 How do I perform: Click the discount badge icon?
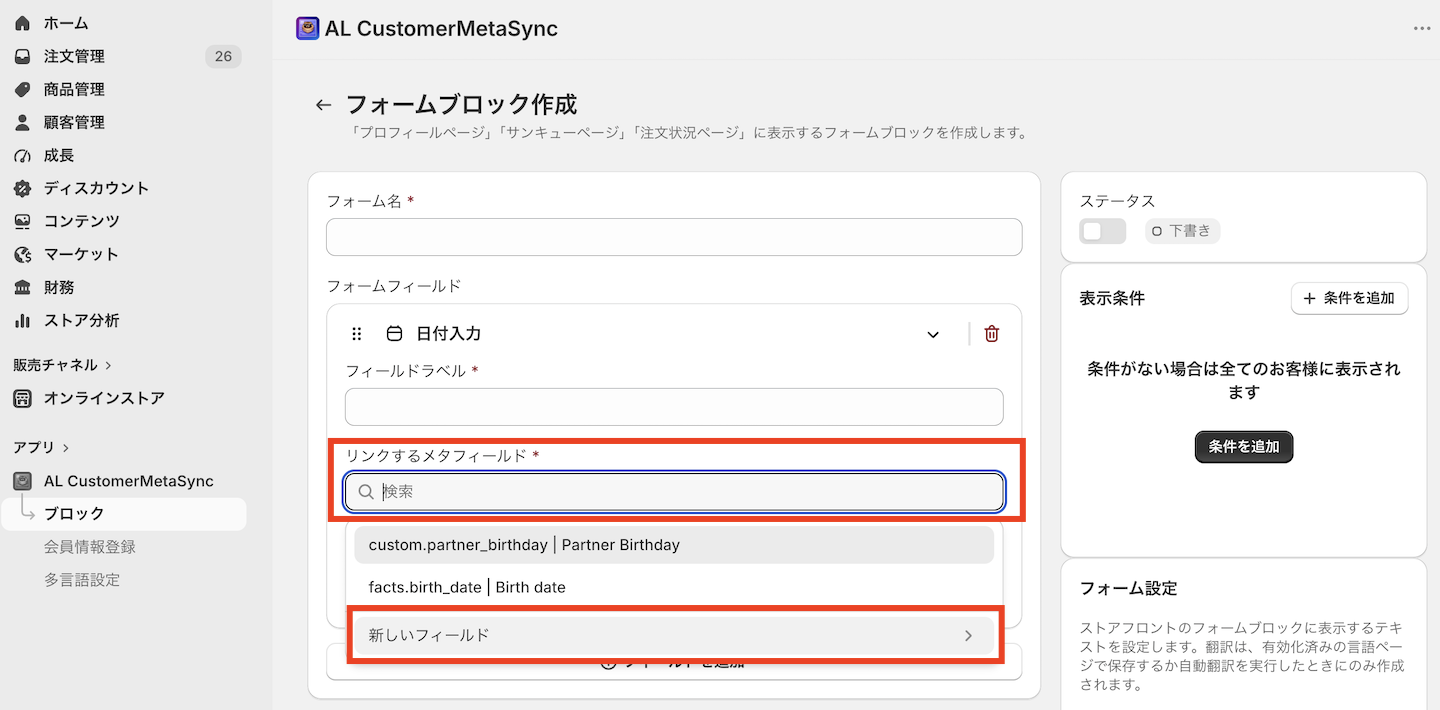(22, 188)
